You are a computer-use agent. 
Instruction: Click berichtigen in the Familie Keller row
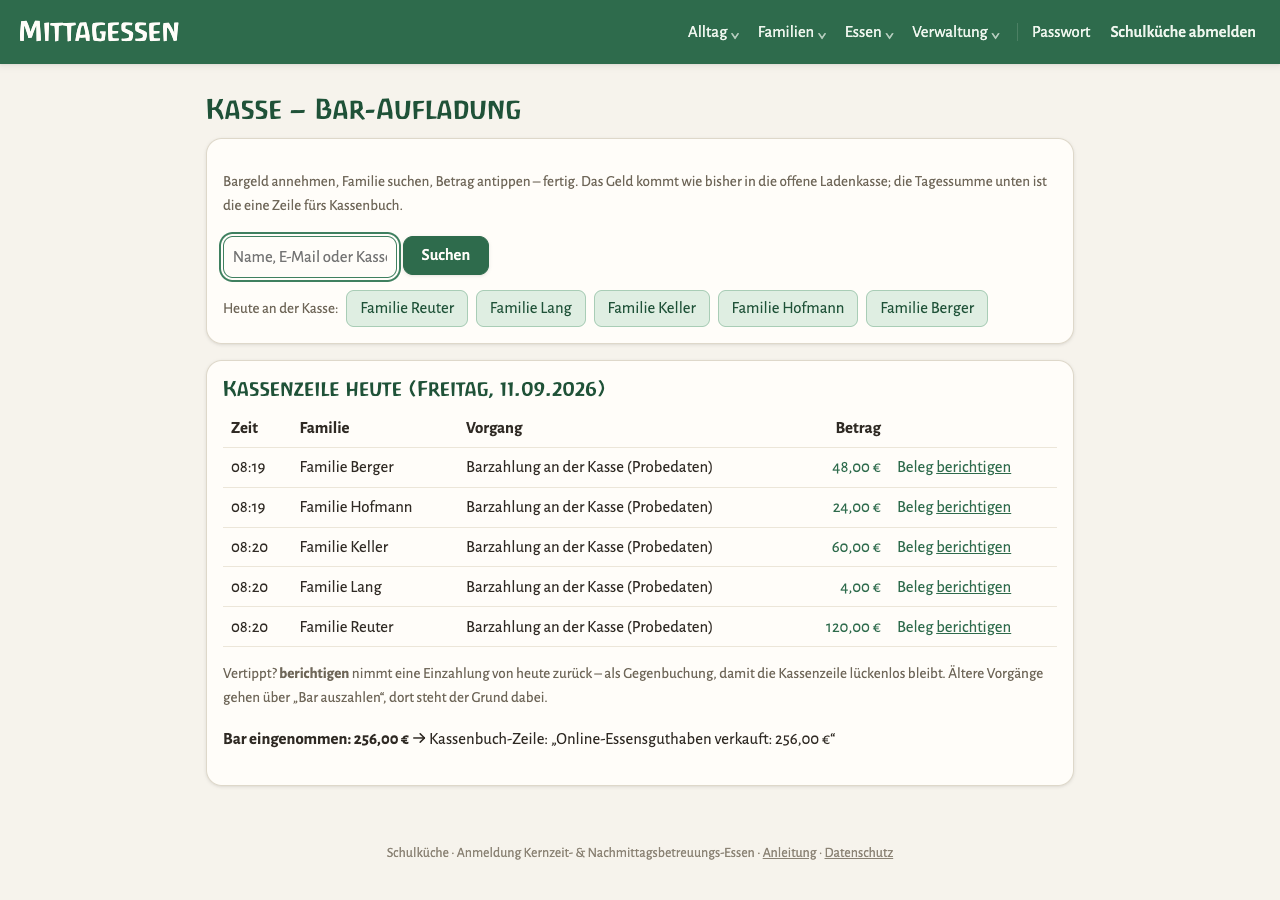(x=974, y=547)
